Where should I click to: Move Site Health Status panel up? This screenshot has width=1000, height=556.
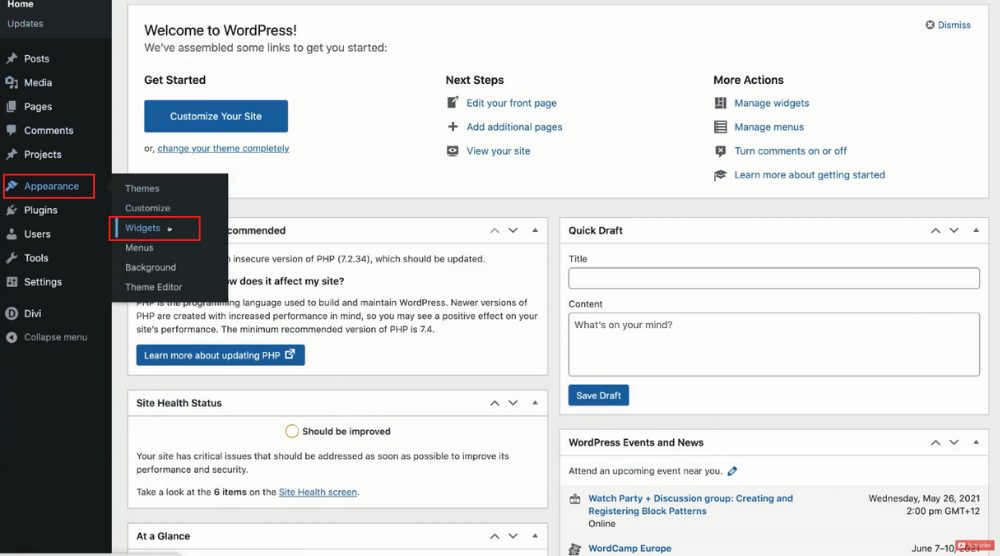[x=494, y=403]
